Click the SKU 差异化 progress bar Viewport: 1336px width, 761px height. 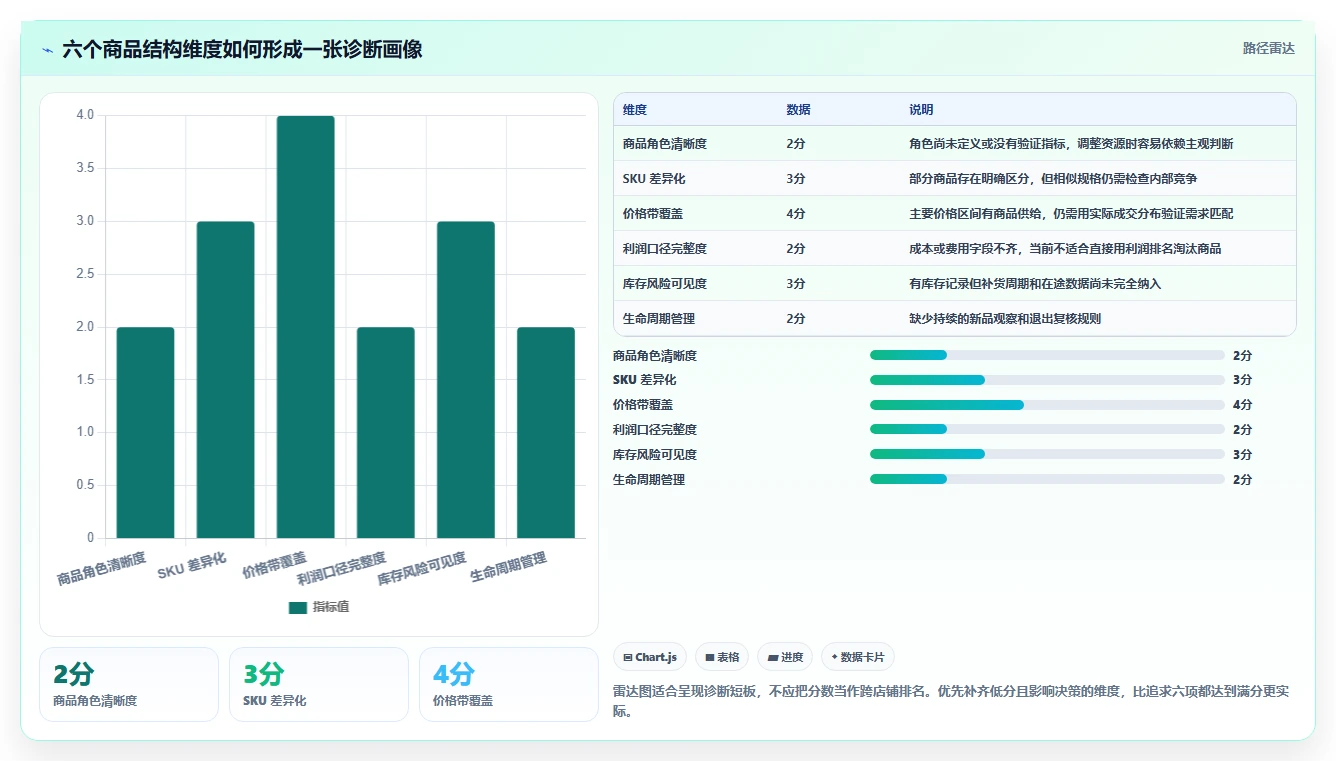(x=1047, y=380)
